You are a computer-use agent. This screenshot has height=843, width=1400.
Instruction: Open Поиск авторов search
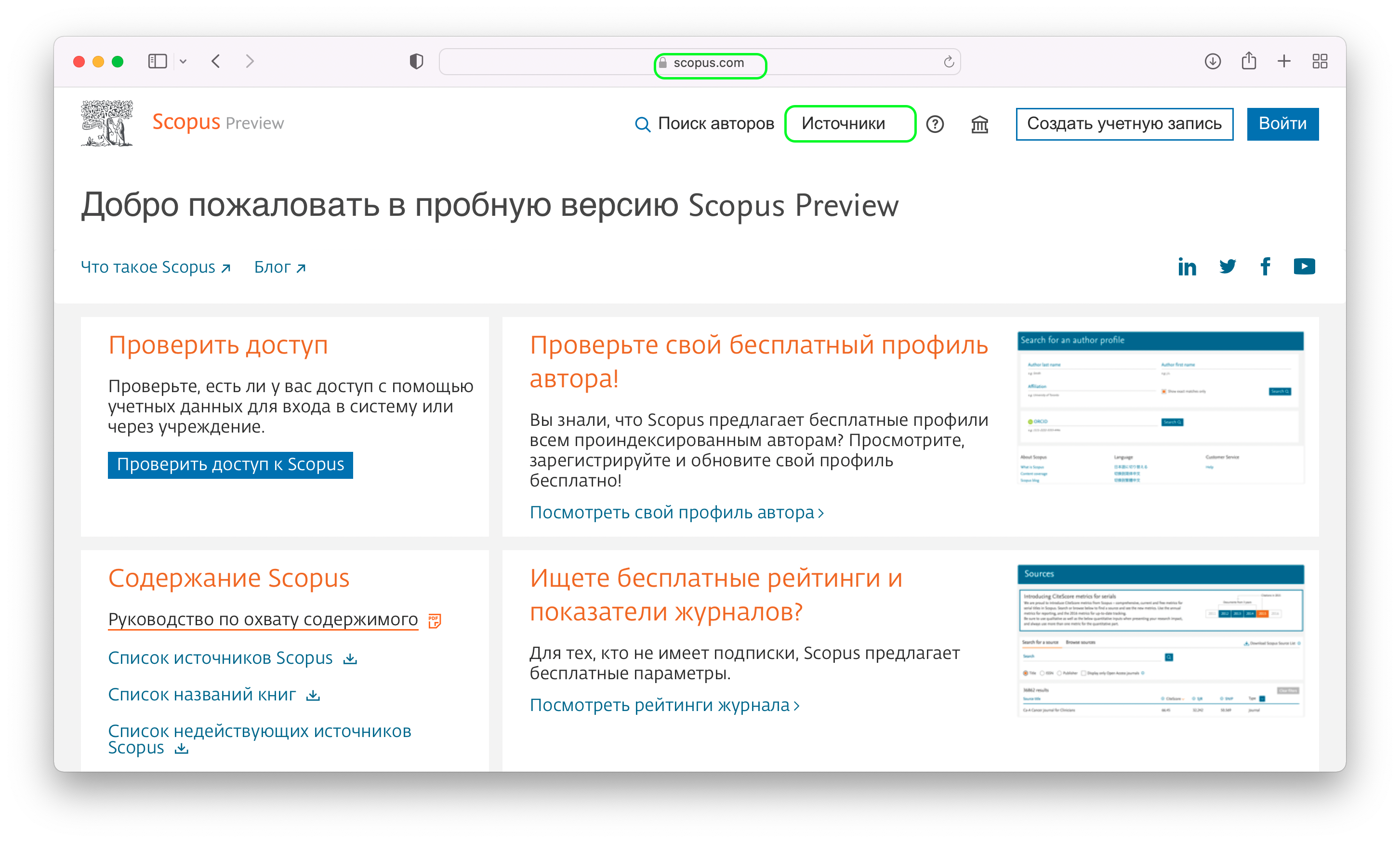coord(715,124)
